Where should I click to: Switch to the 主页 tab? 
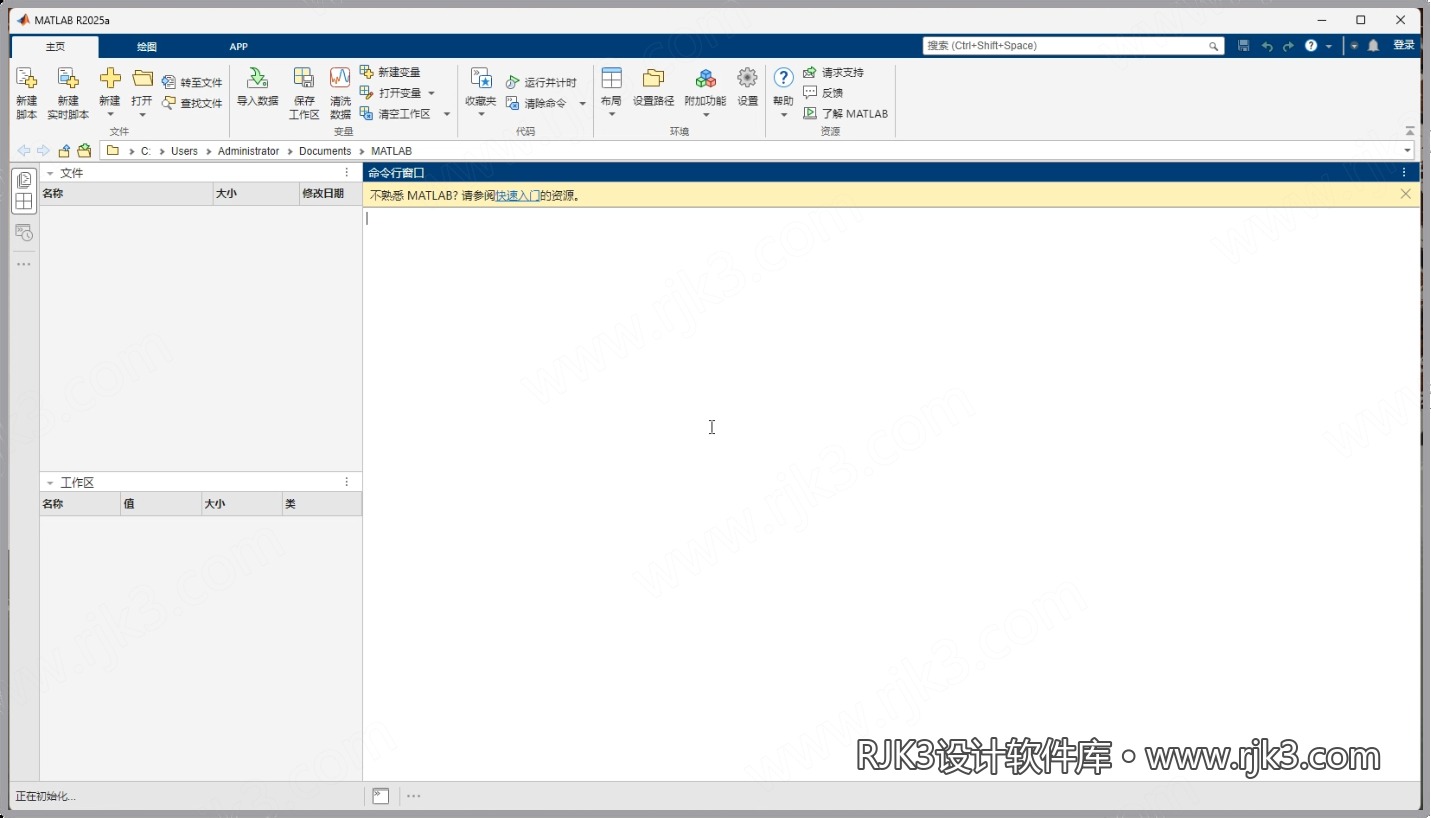coord(55,46)
